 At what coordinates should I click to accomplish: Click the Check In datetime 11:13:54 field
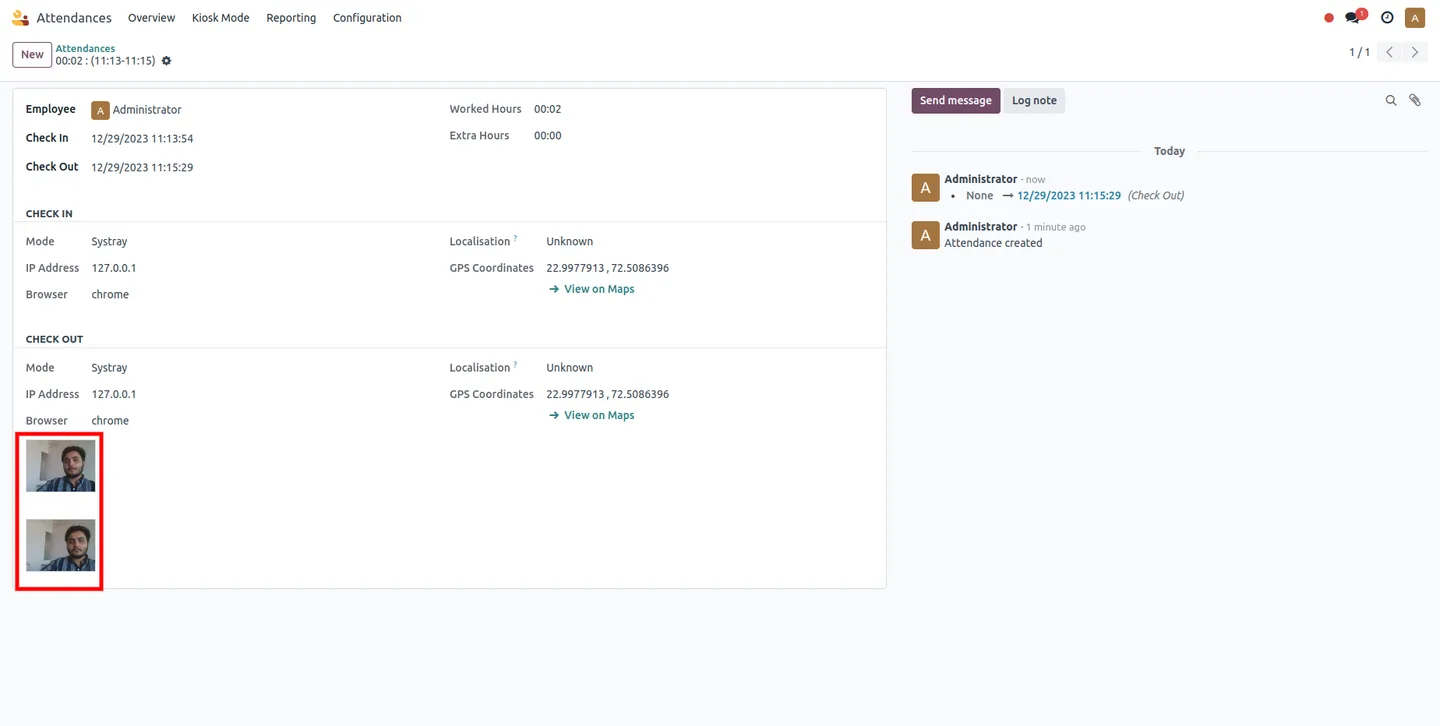click(x=142, y=139)
